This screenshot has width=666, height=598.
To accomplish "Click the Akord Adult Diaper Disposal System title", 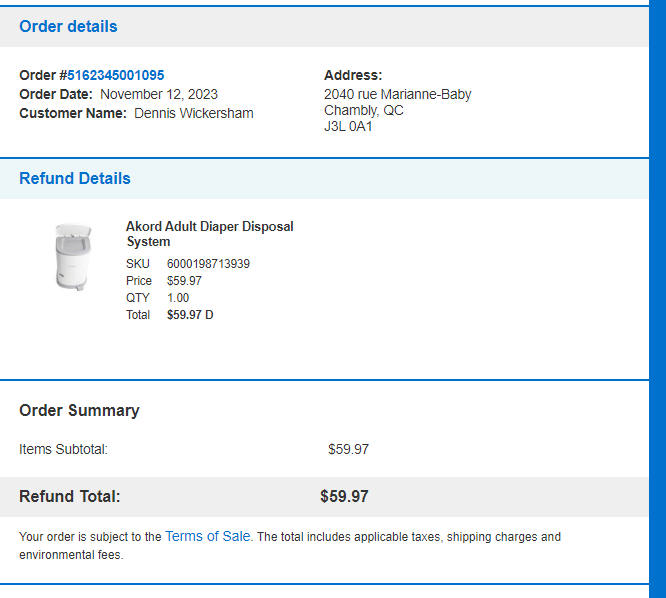I will pos(210,234).
